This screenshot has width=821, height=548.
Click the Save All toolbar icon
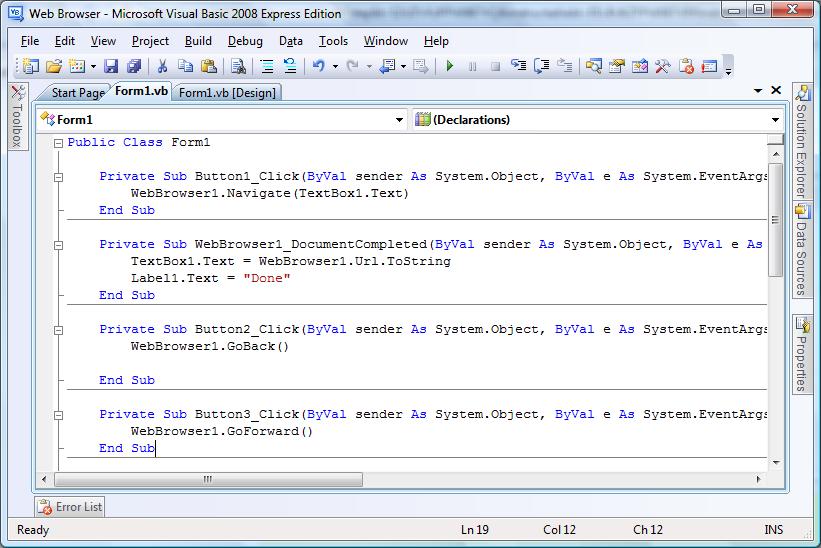134,66
